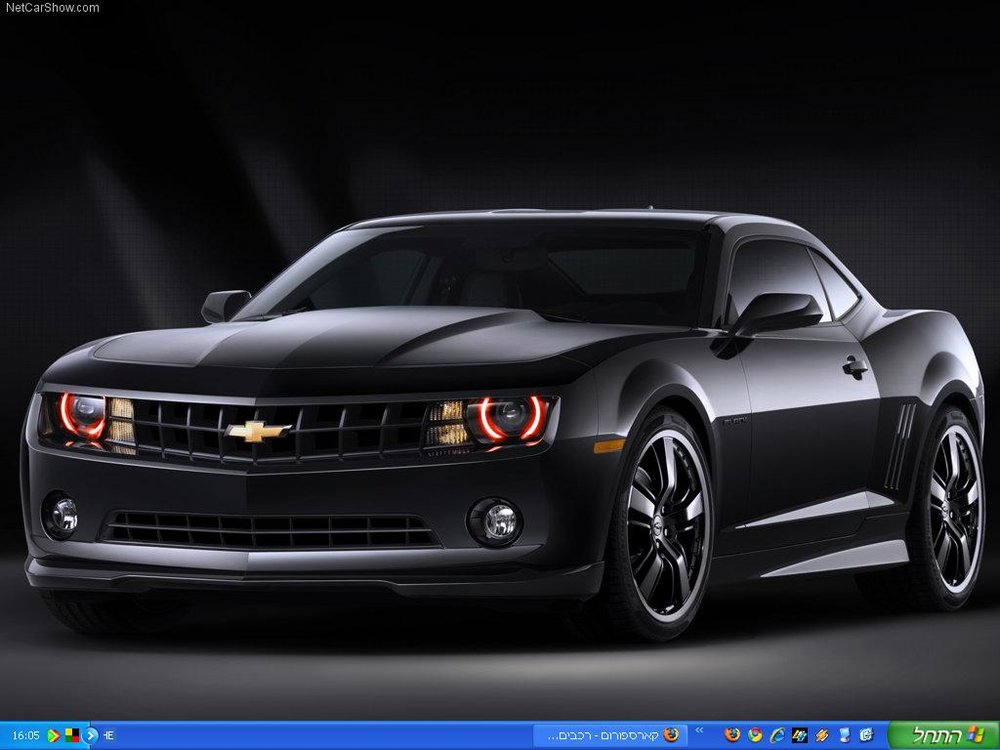Open Winamp lightning bolt icon

coord(822,735)
